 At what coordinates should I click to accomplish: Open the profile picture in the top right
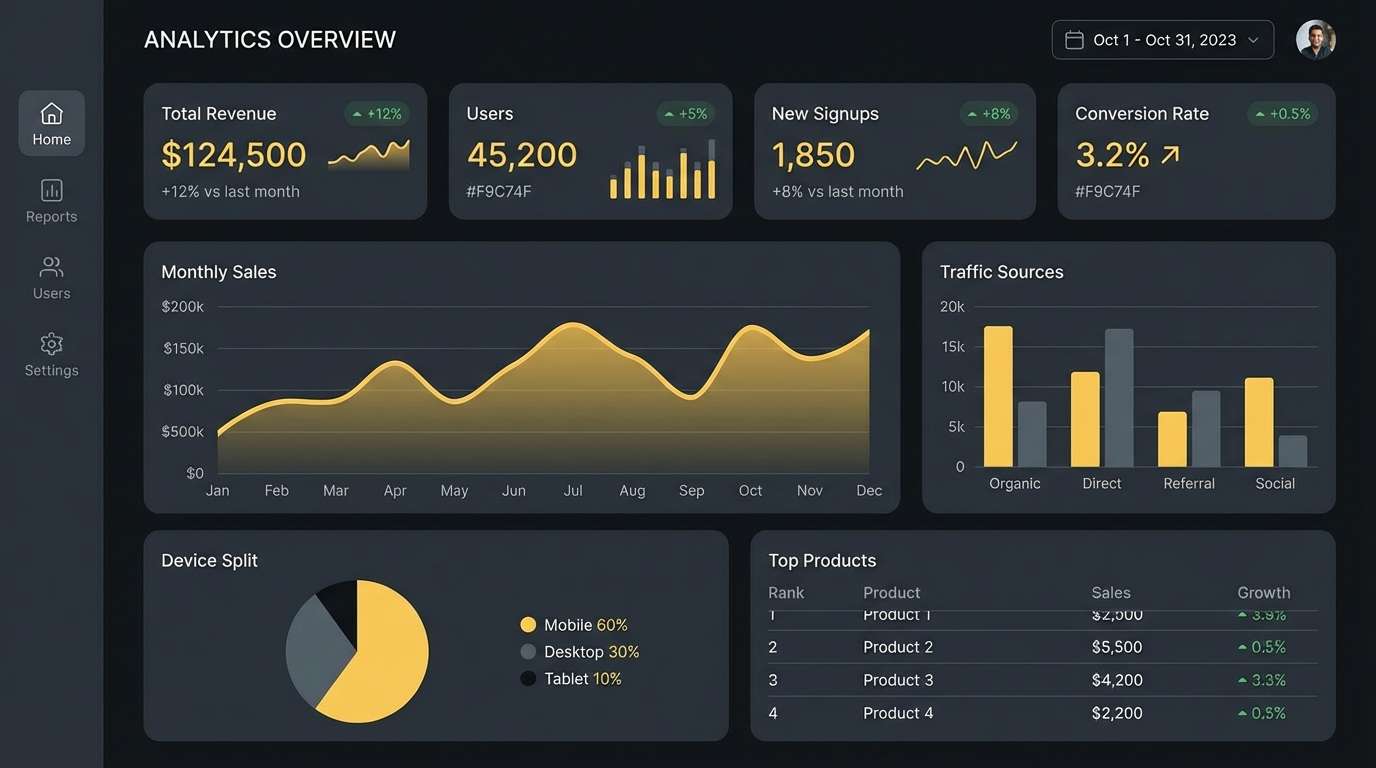1316,39
